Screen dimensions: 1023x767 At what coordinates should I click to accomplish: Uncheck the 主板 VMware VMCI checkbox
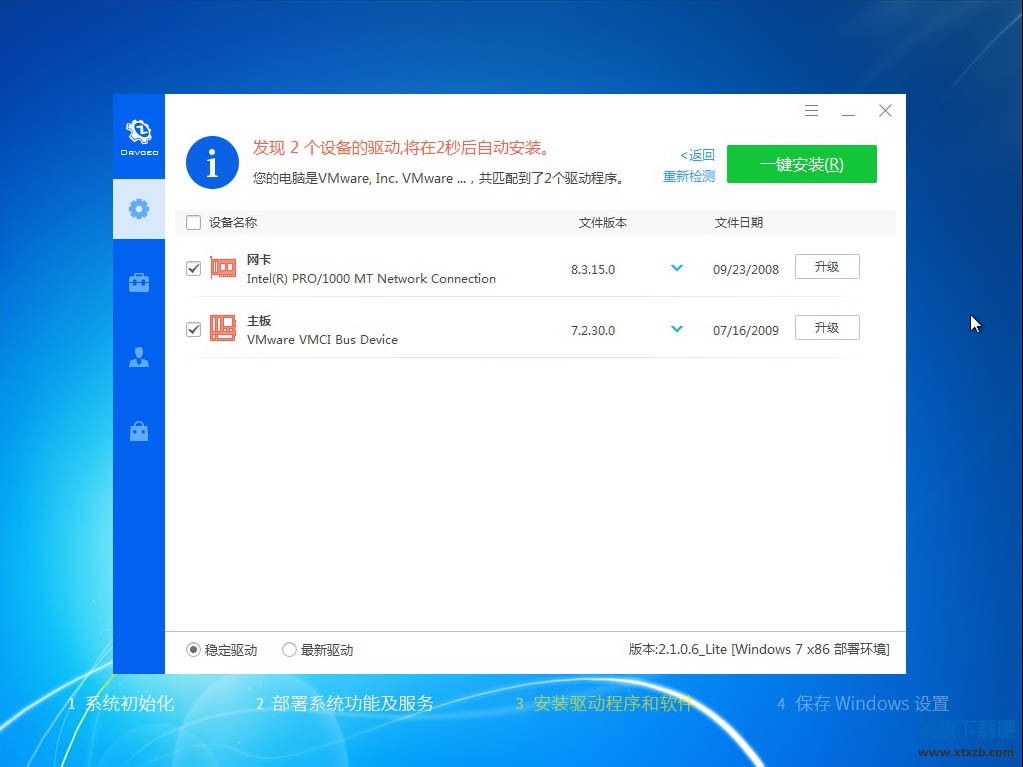click(193, 329)
